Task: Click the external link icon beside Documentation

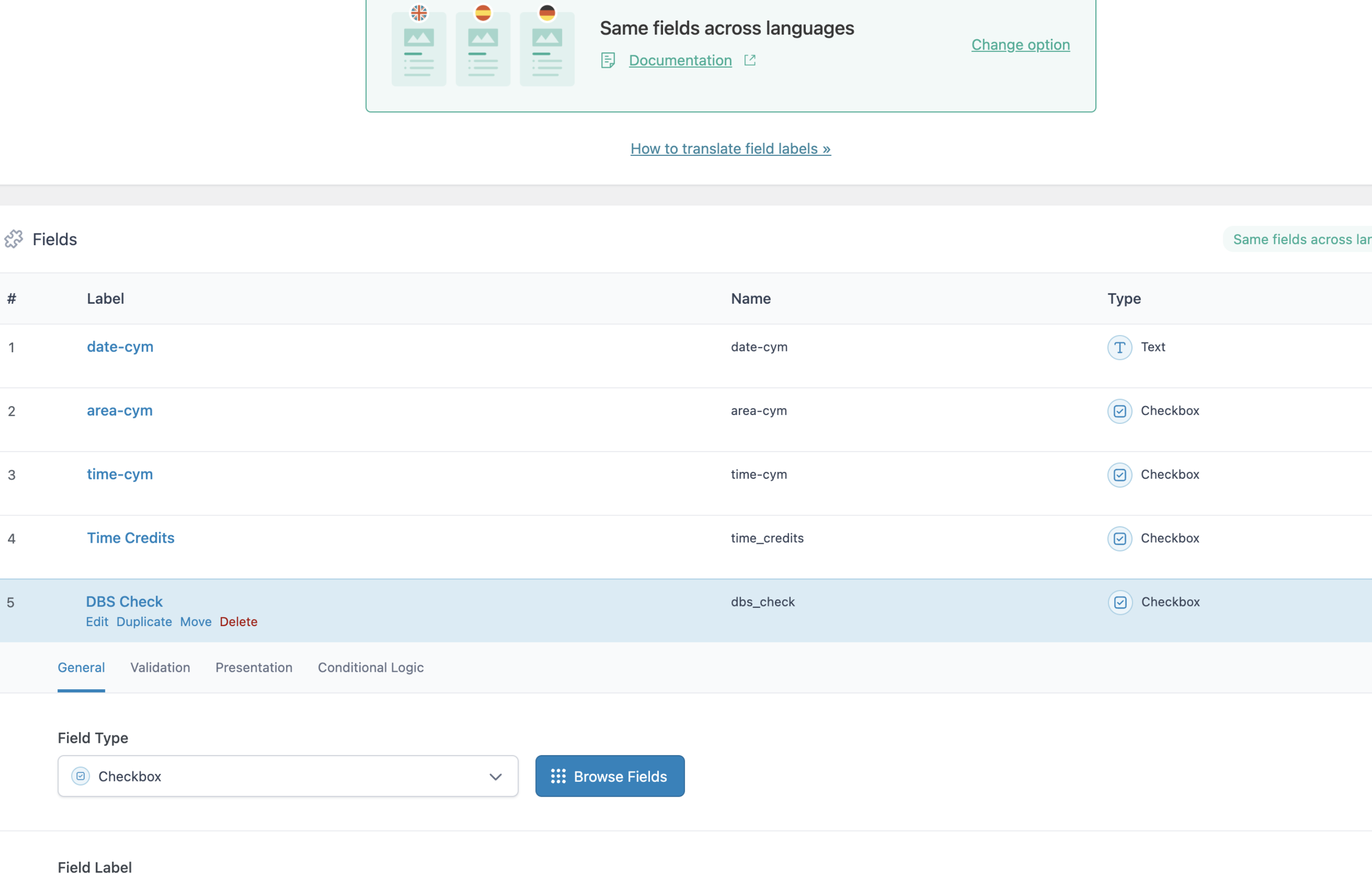Action: click(x=749, y=60)
